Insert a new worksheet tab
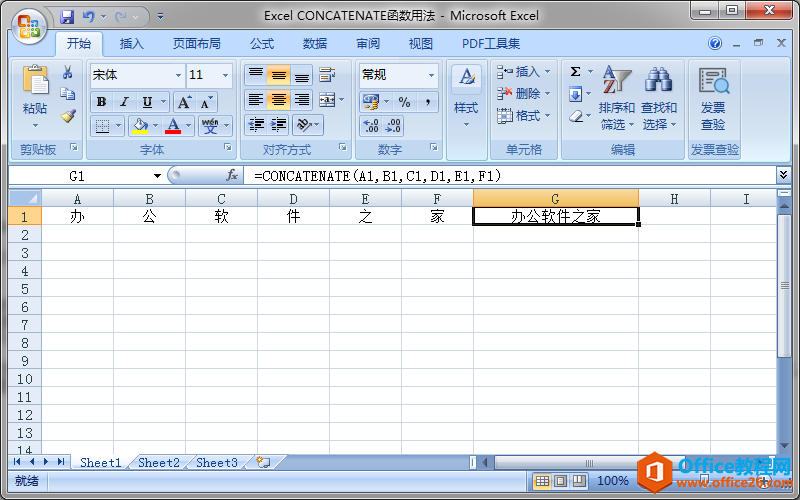This screenshot has width=800, height=500. tap(263, 463)
